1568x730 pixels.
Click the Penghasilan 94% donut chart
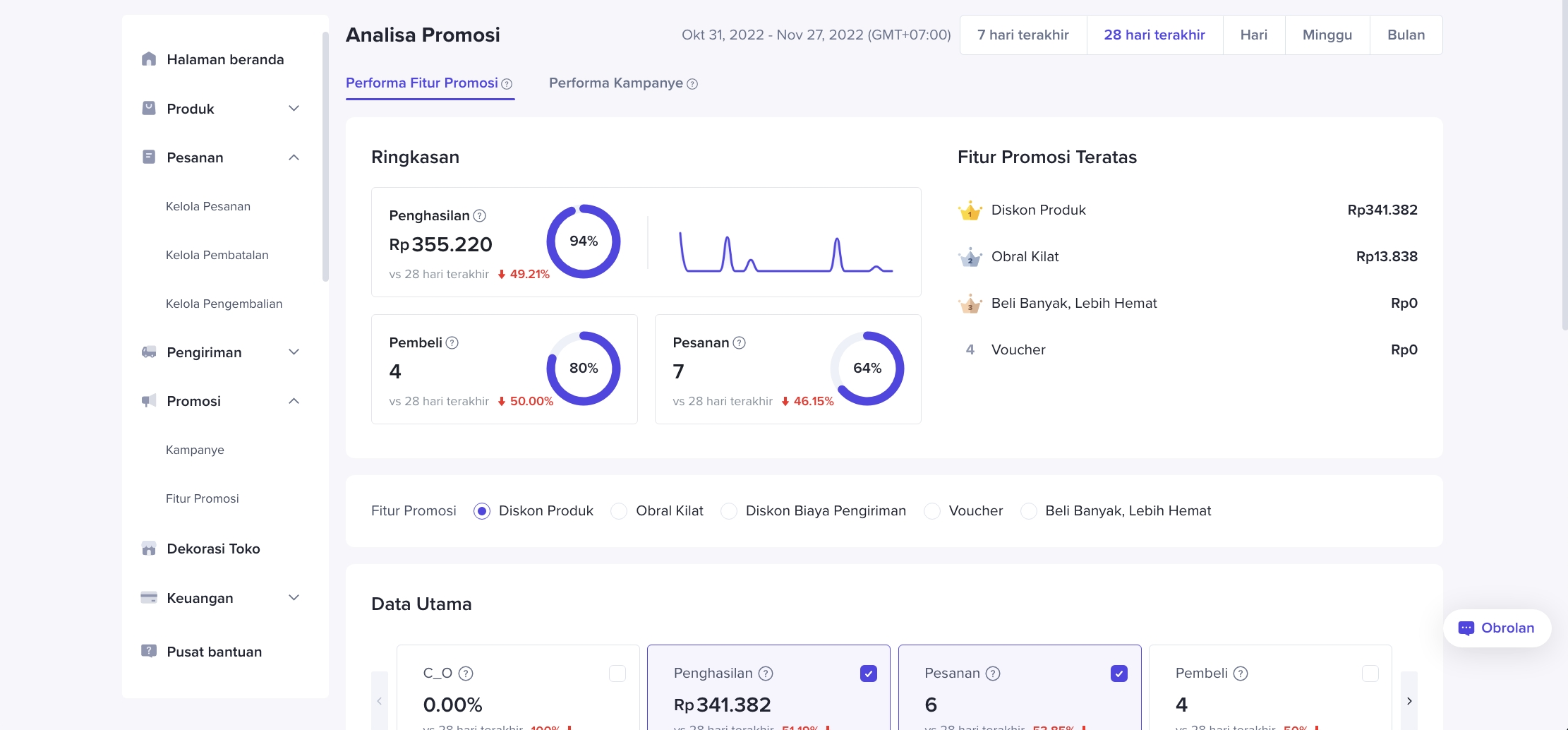tap(583, 241)
